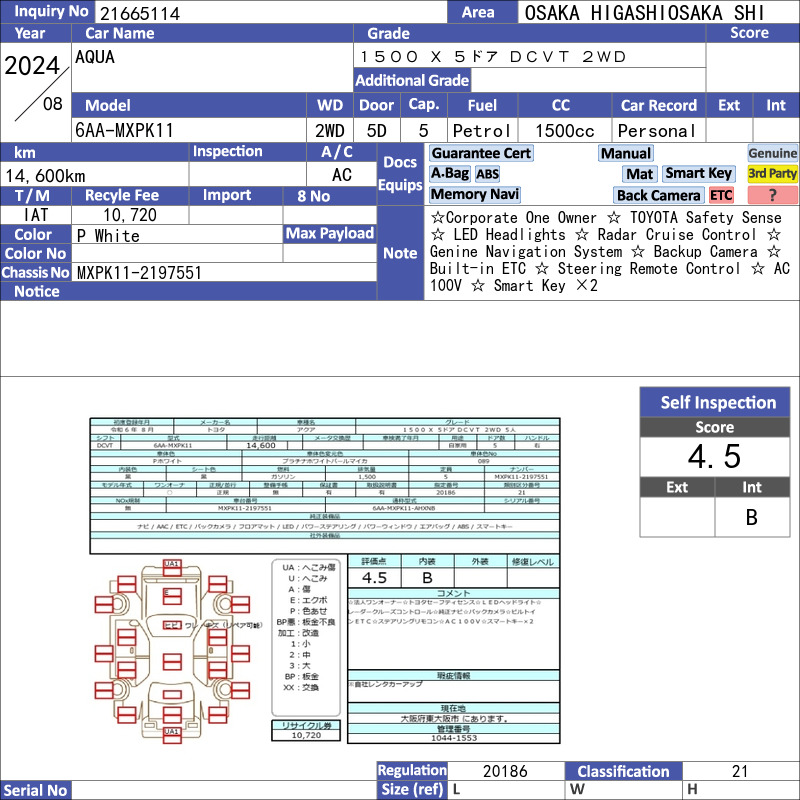Click the 2WD value under WD
The height and width of the screenshot is (800, 800).
(x=330, y=131)
